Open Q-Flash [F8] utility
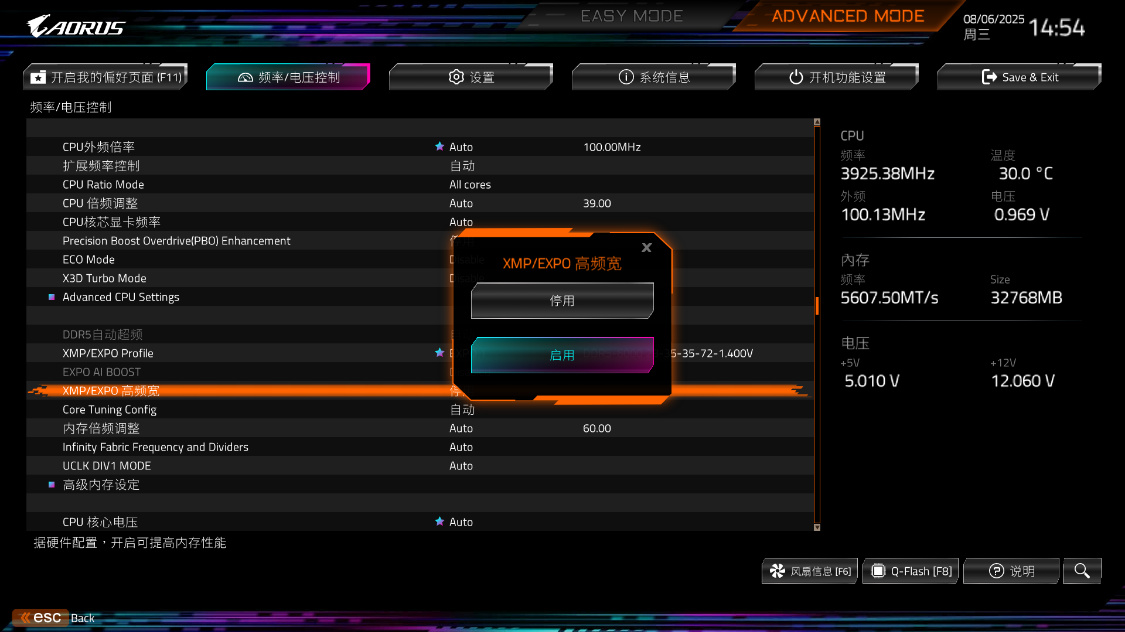 coord(910,571)
